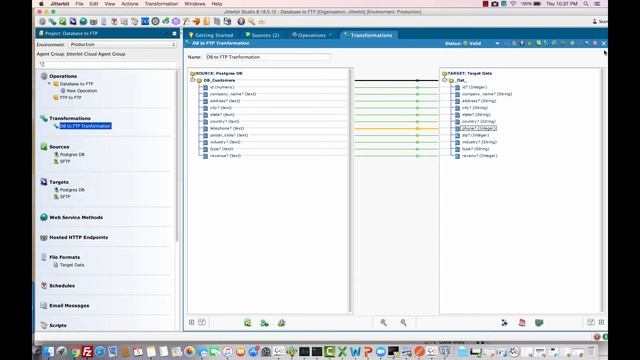Open the Scripts section
Screen dimensions: 640x360
point(58,325)
